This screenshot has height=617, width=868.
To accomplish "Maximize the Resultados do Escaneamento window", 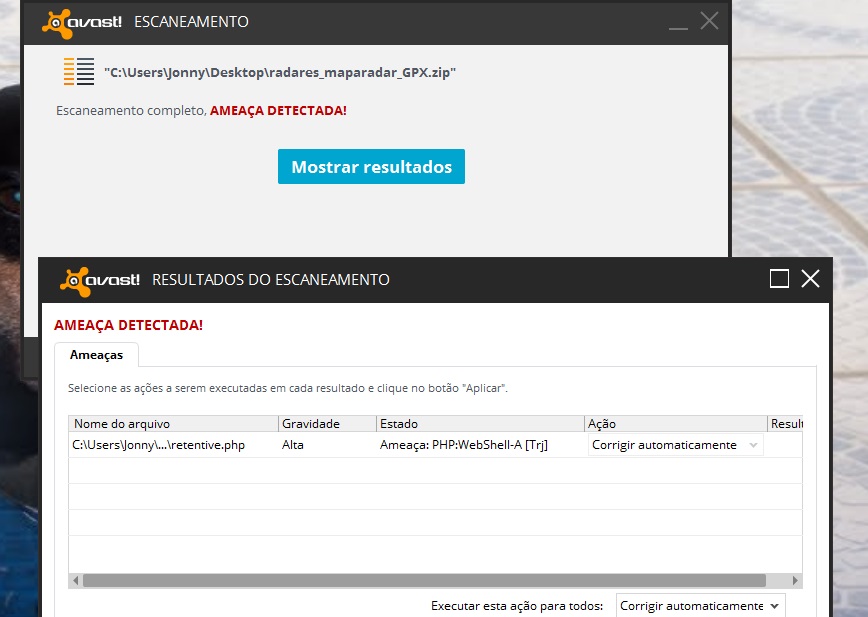I will coord(779,279).
